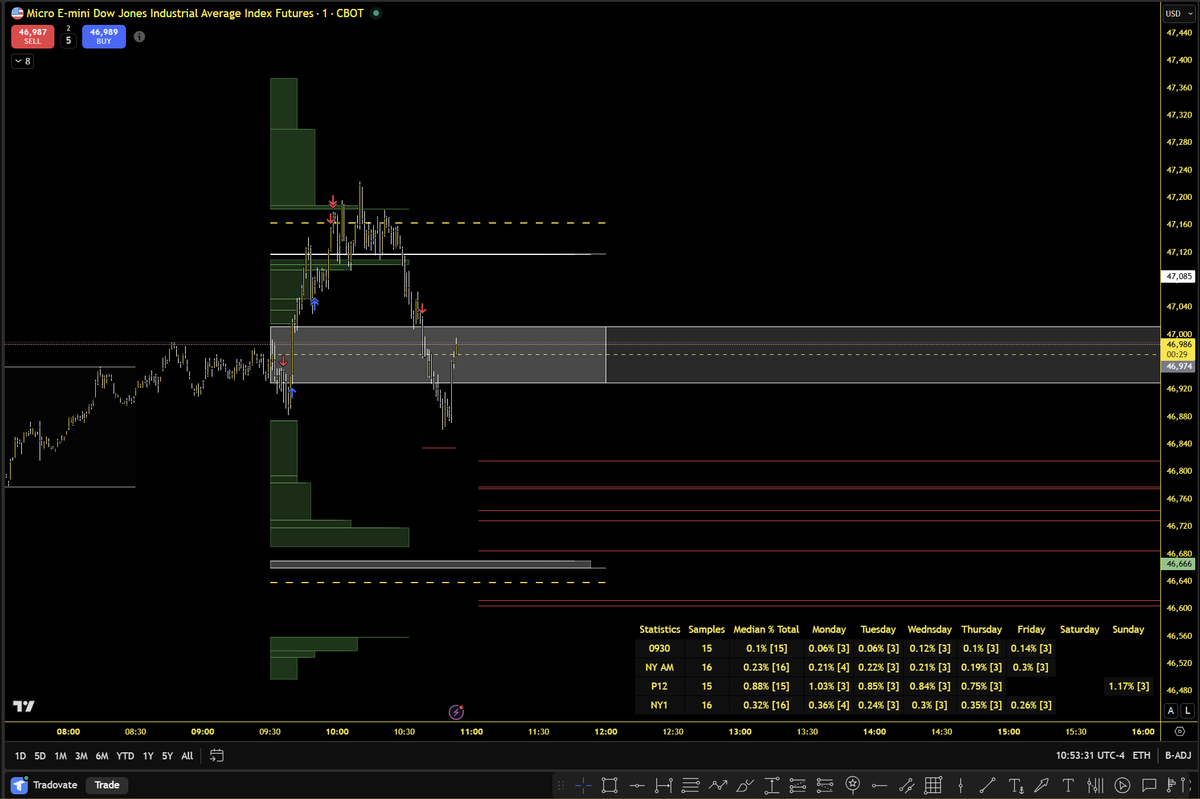Toggle B-ADJ back adjustment

[1178, 756]
